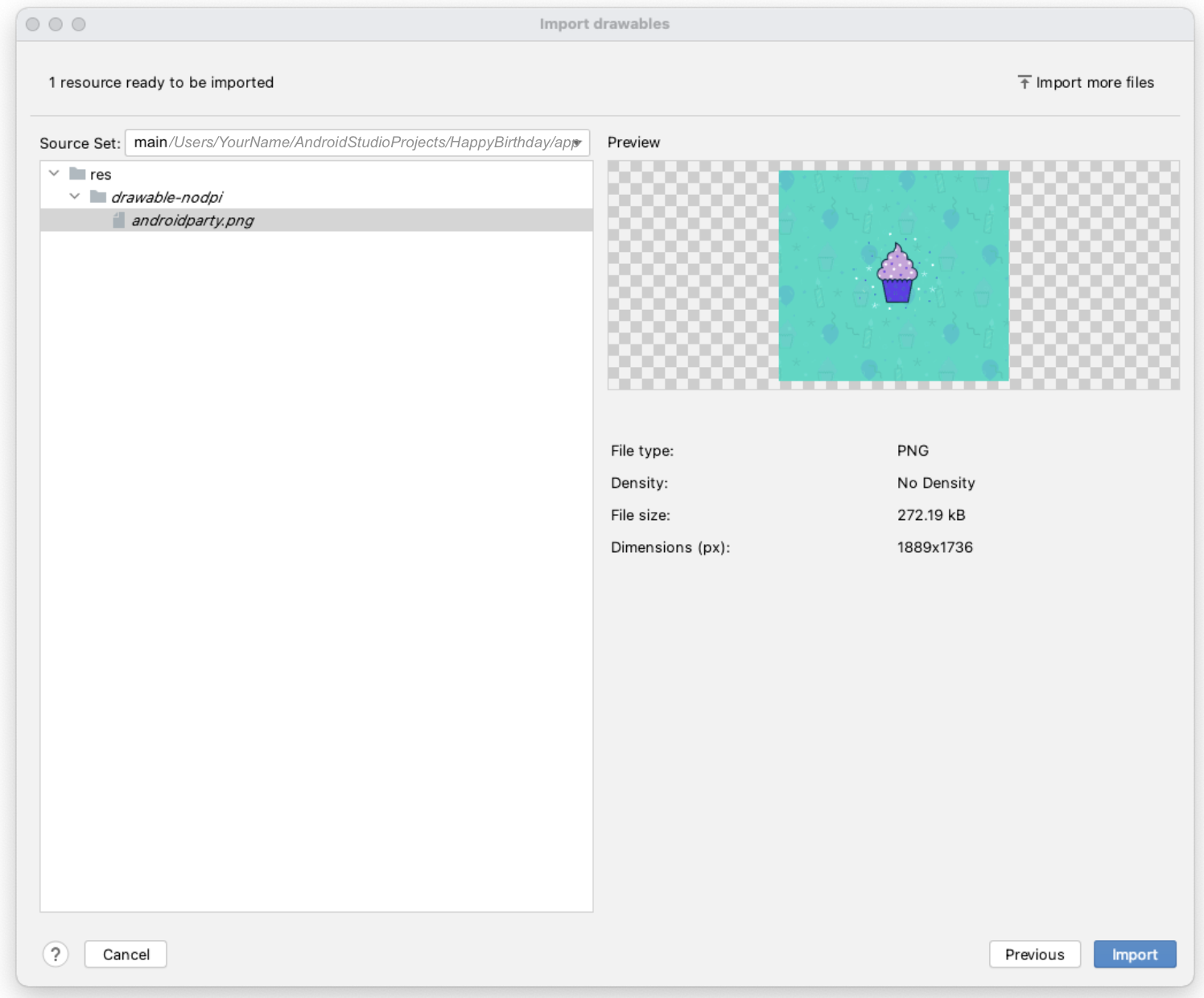This screenshot has height=998, width=1204.
Task: Click the androidparty.png file icon
Action: [x=119, y=221]
